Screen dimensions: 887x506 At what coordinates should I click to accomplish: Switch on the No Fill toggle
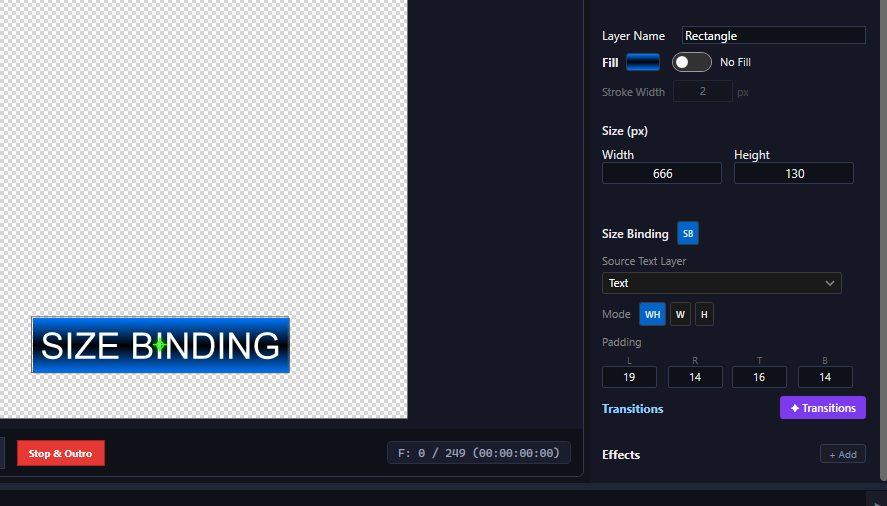pyautogui.click(x=691, y=62)
